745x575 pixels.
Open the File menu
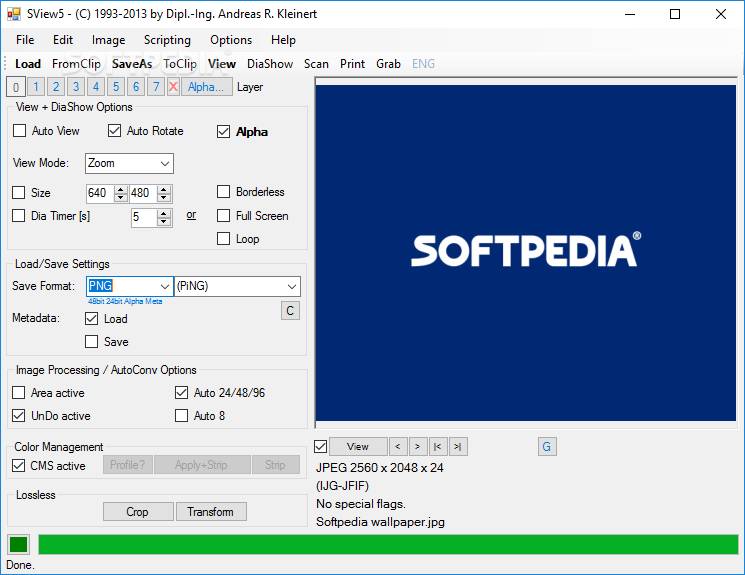pyautogui.click(x=25, y=40)
